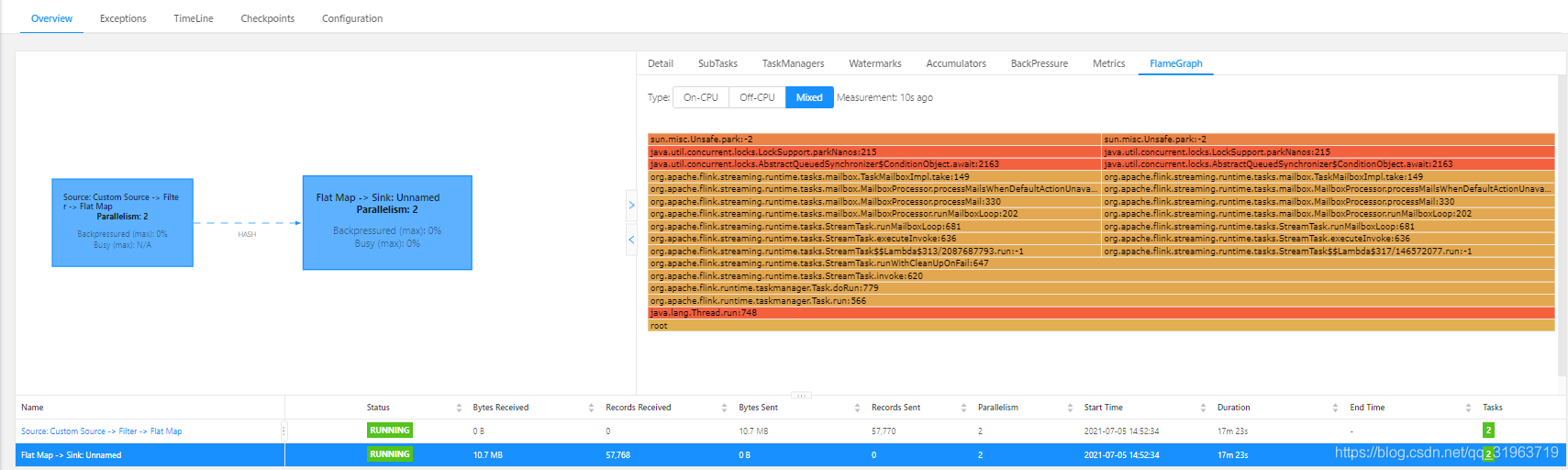Click RUNNING badge of Flat Map row
Viewport: 1568px width, 470px height.
(x=390, y=454)
